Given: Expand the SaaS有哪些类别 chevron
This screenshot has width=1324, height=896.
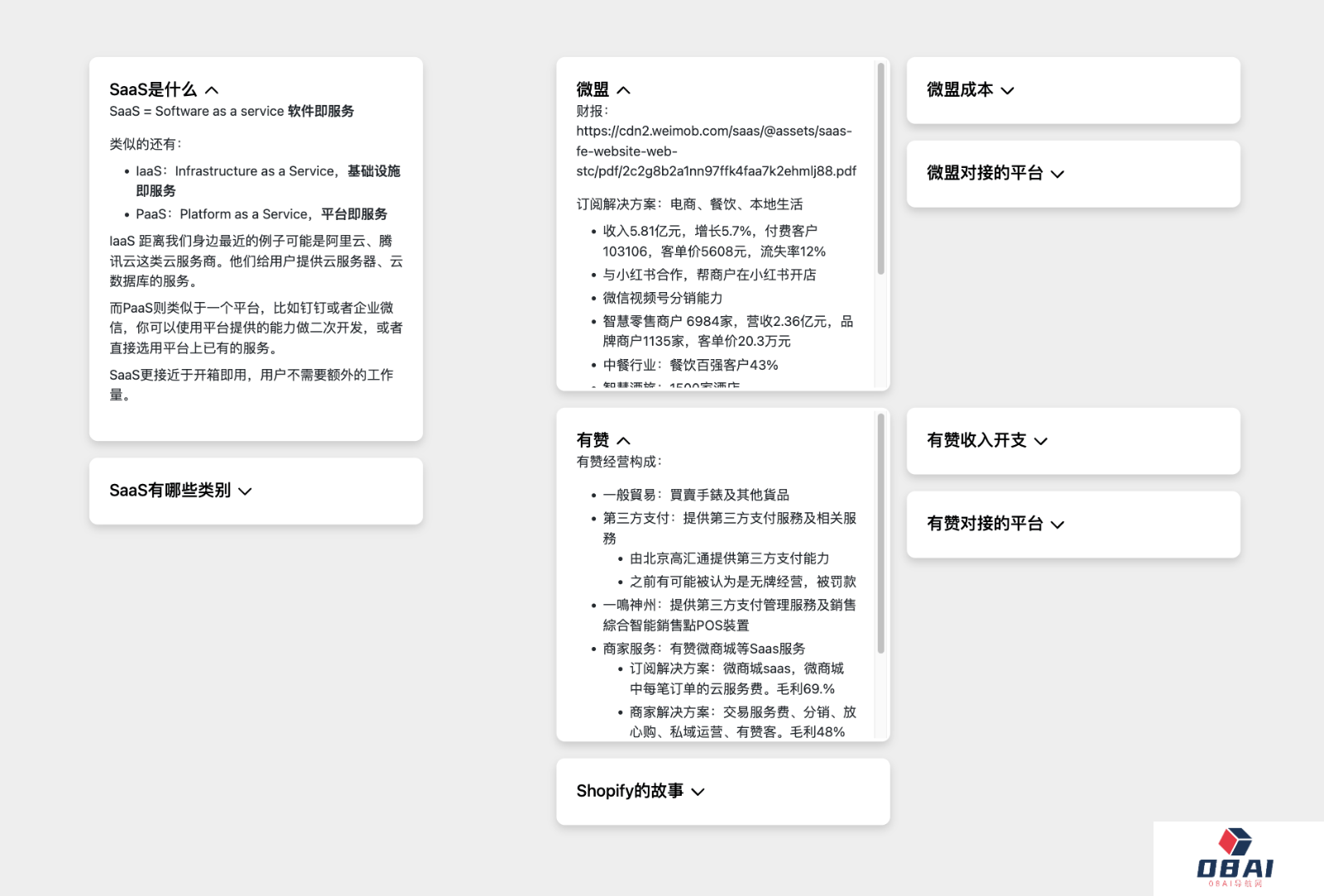Looking at the screenshot, I should click(x=245, y=491).
